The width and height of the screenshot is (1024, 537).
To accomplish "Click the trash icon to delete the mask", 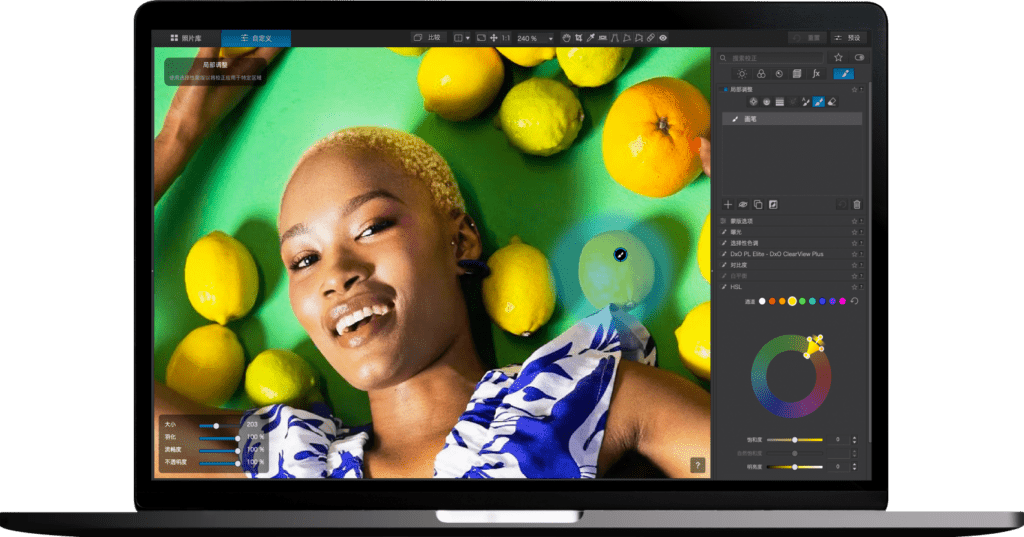I will click(x=856, y=204).
